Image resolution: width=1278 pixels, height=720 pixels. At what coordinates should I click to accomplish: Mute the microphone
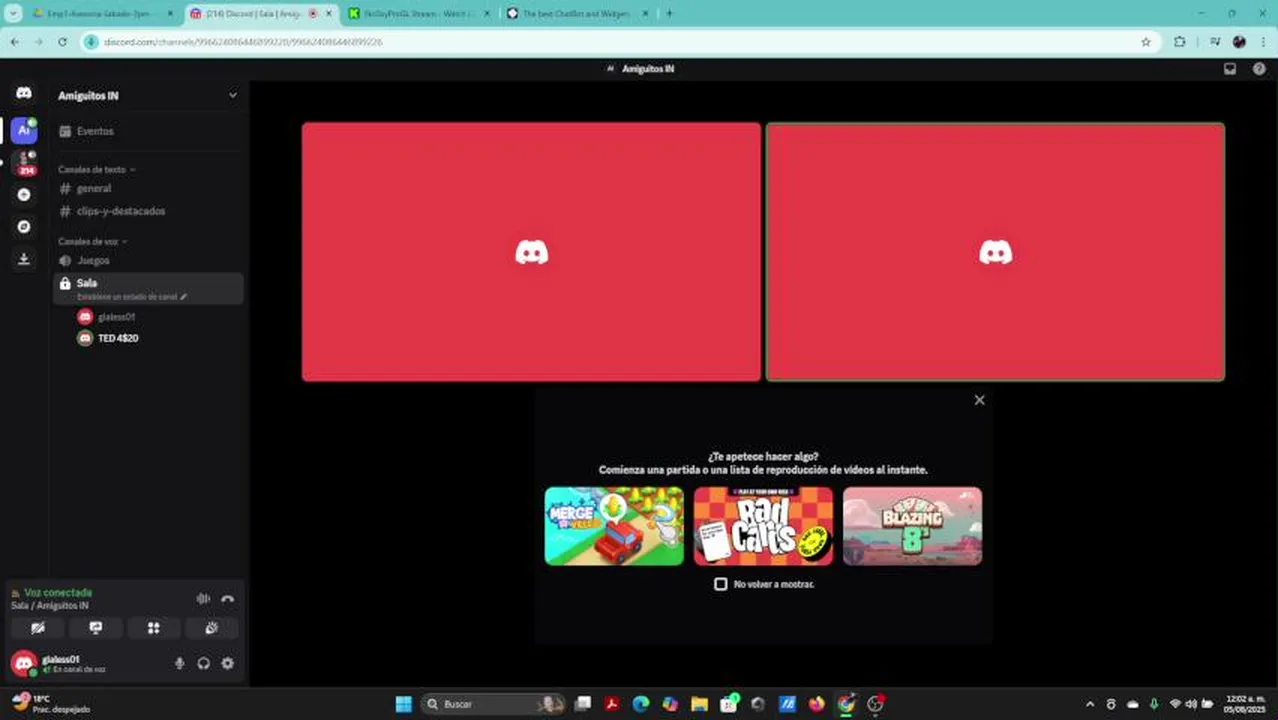coord(180,663)
